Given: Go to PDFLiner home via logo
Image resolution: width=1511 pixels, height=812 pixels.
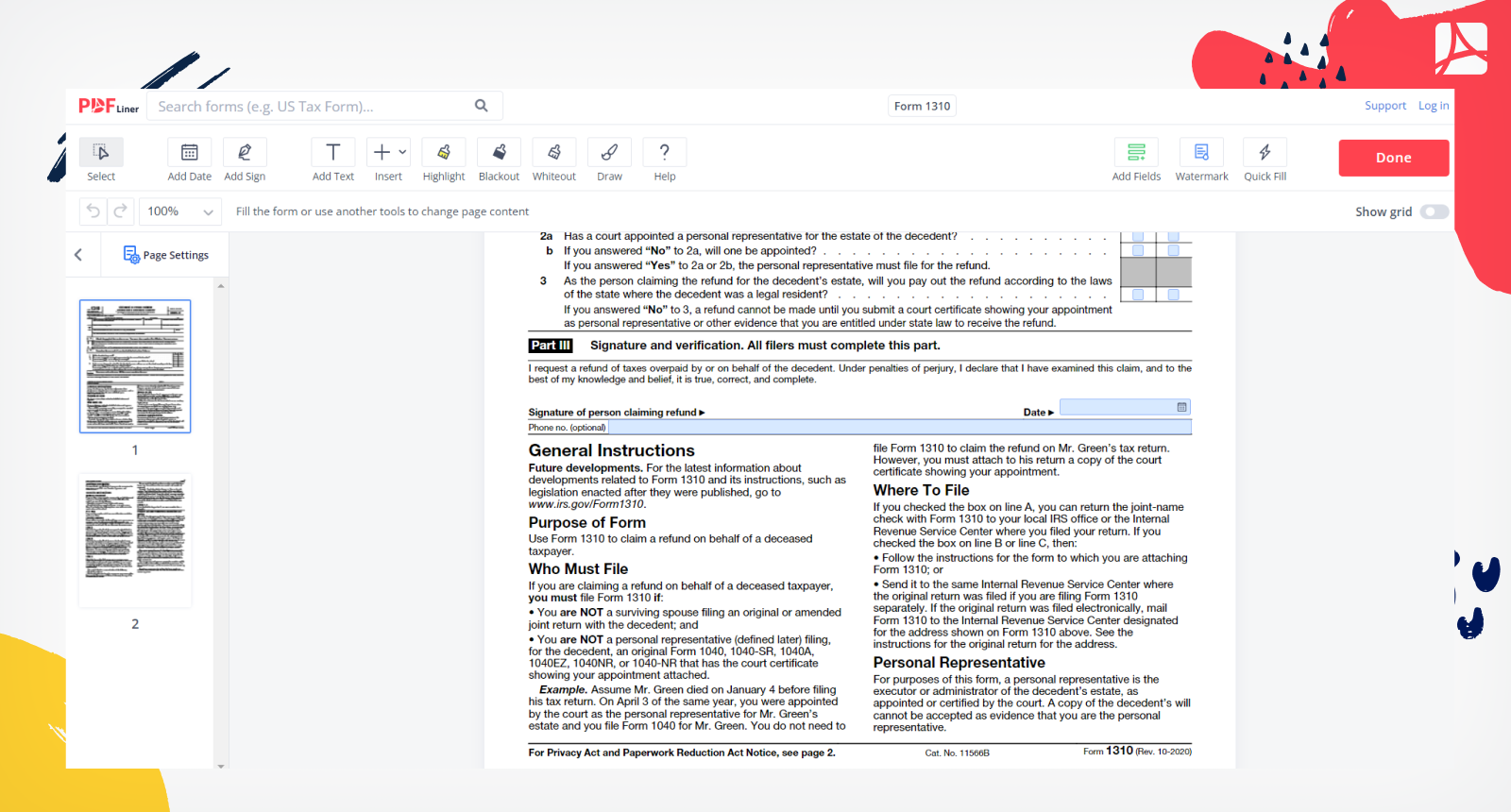Looking at the screenshot, I should (108, 106).
